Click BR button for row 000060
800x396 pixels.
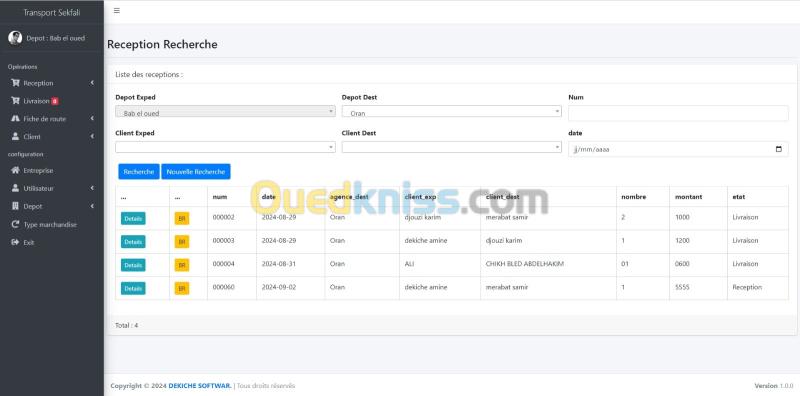coord(182,288)
